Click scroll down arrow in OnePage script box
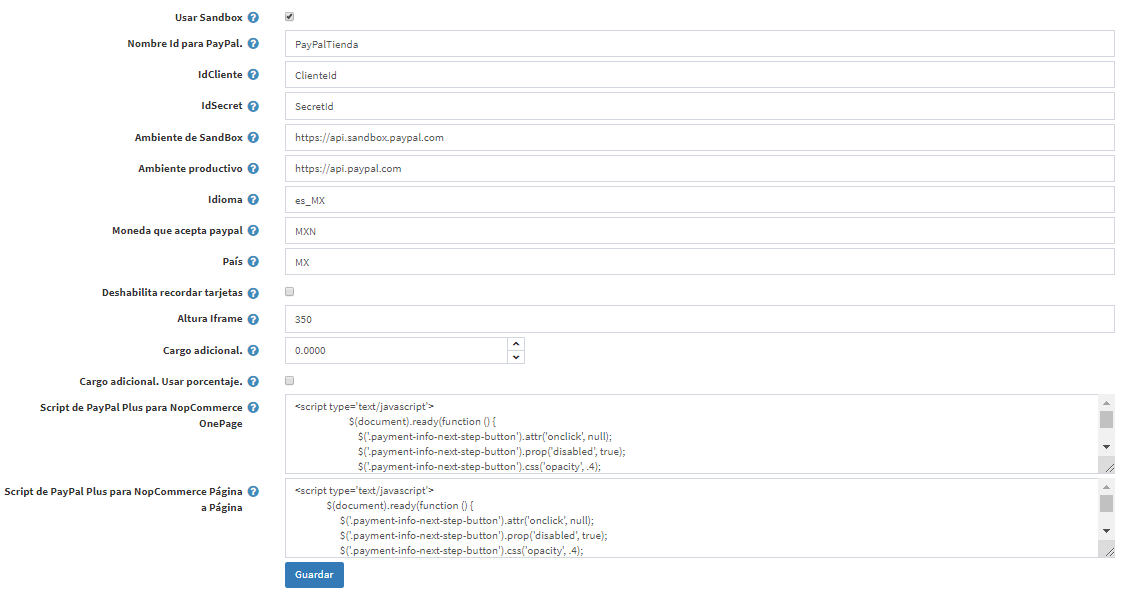The width and height of the screenshot is (1127, 598). pyautogui.click(x=1107, y=447)
